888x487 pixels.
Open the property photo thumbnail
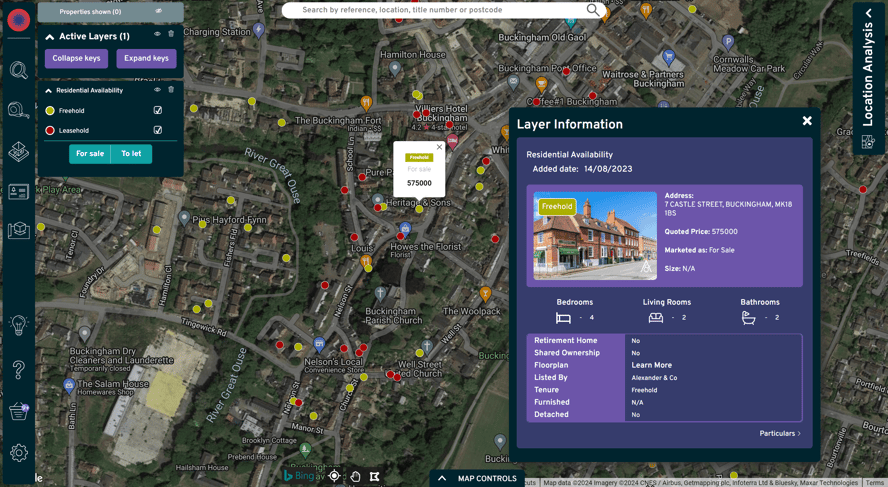pyautogui.click(x=595, y=236)
